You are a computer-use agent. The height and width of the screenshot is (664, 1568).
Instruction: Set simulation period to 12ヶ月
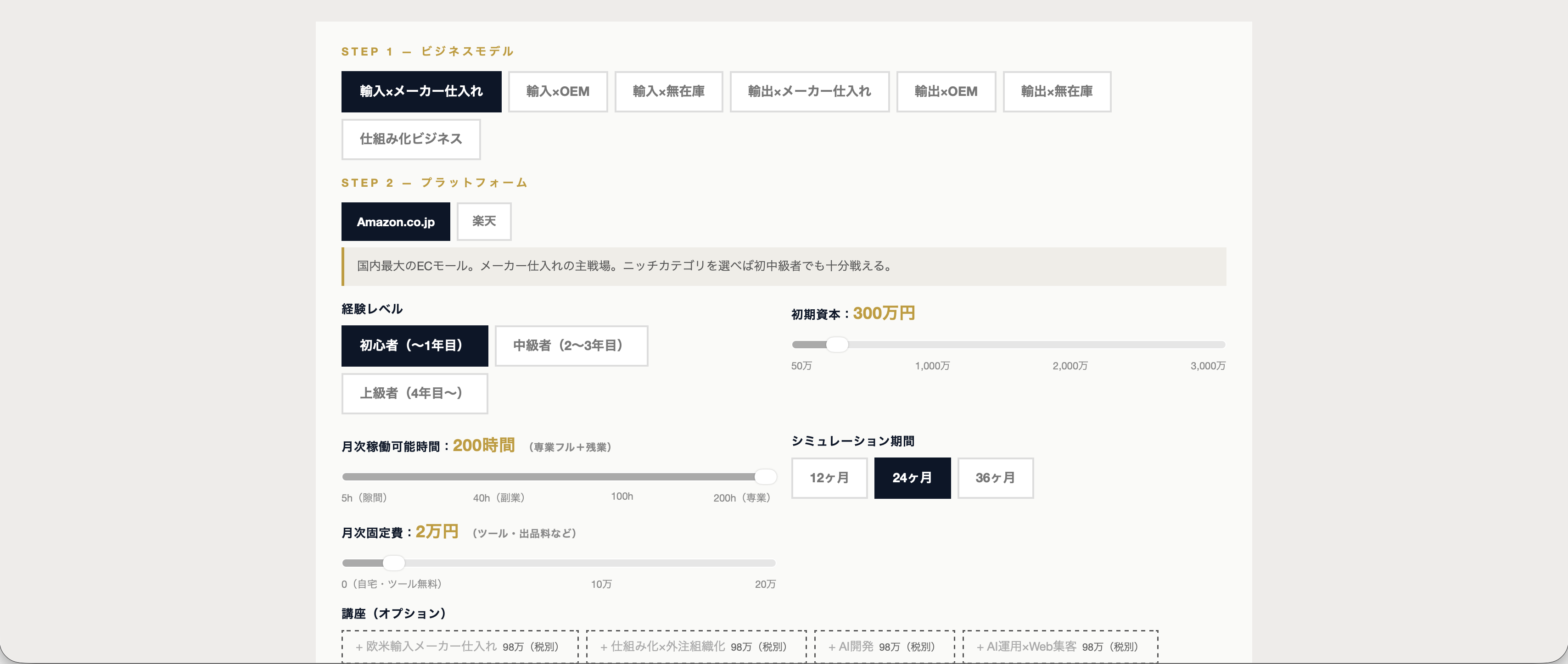pos(829,478)
